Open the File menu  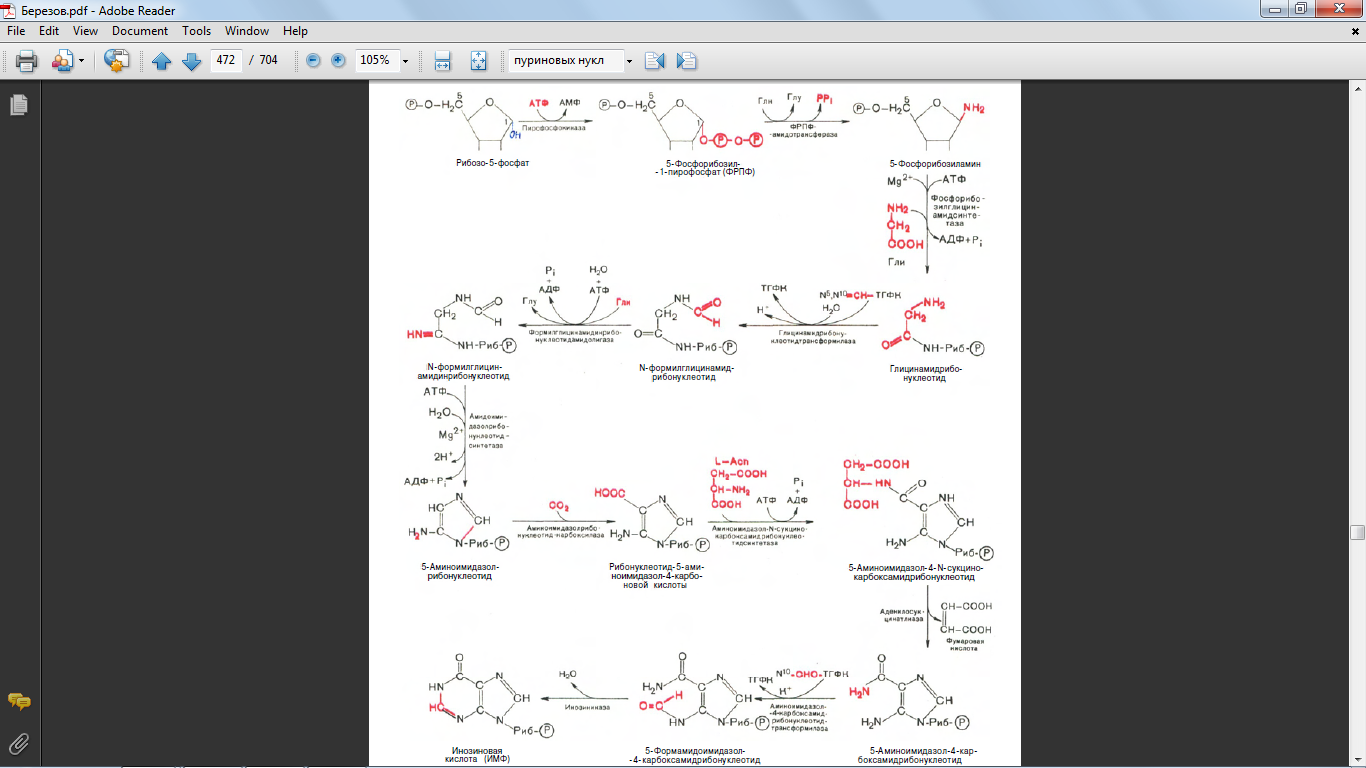(x=16, y=31)
